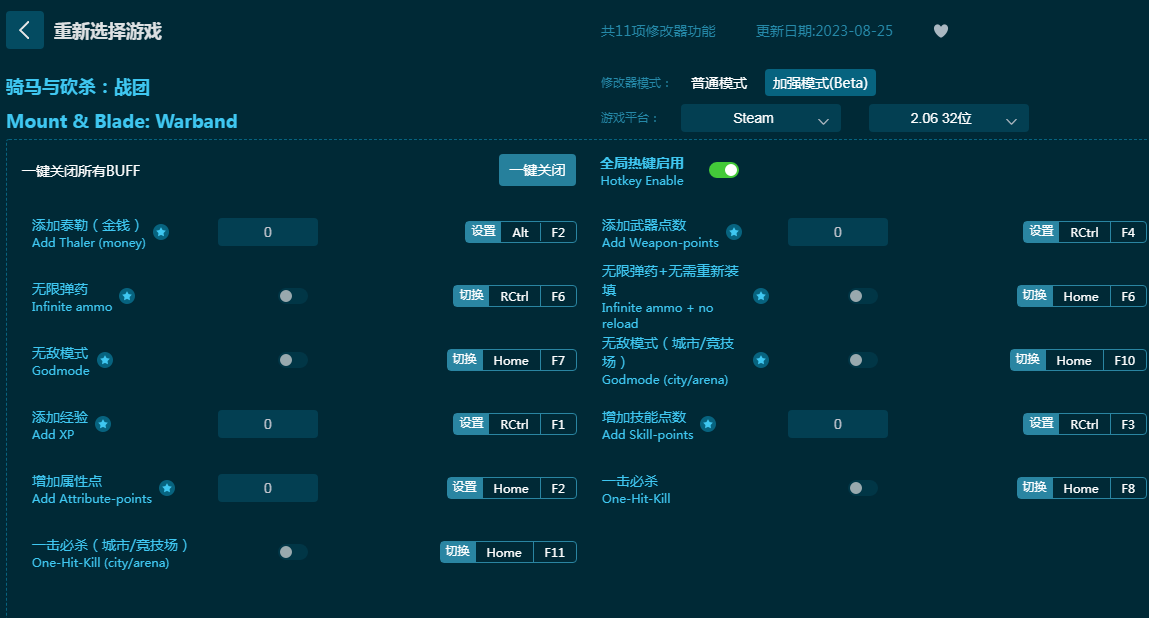Click the 共11项修改器功能 text

pyautogui.click(x=658, y=31)
